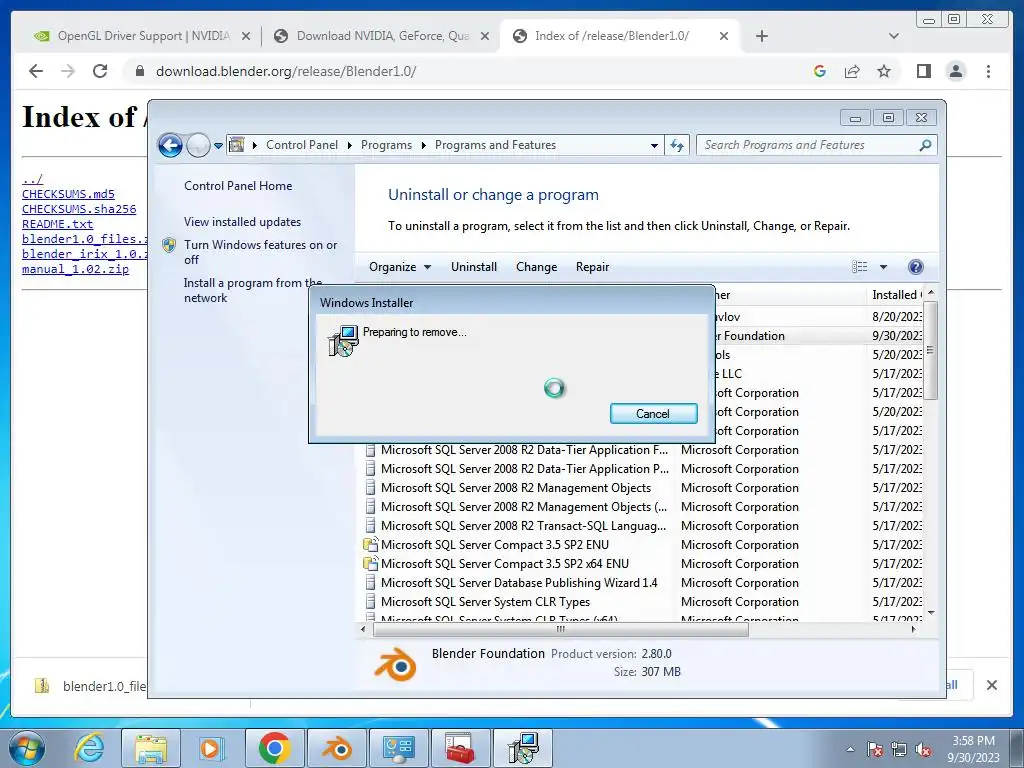Bookmark this page with star icon
The image size is (1024, 768).
pos(884,71)
